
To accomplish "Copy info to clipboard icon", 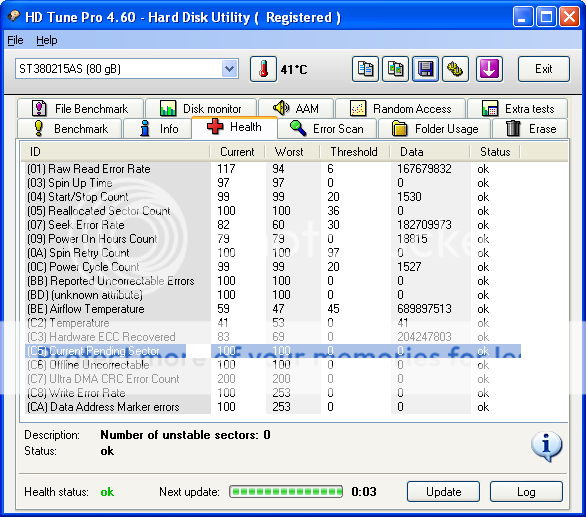I will coord(365,69).
